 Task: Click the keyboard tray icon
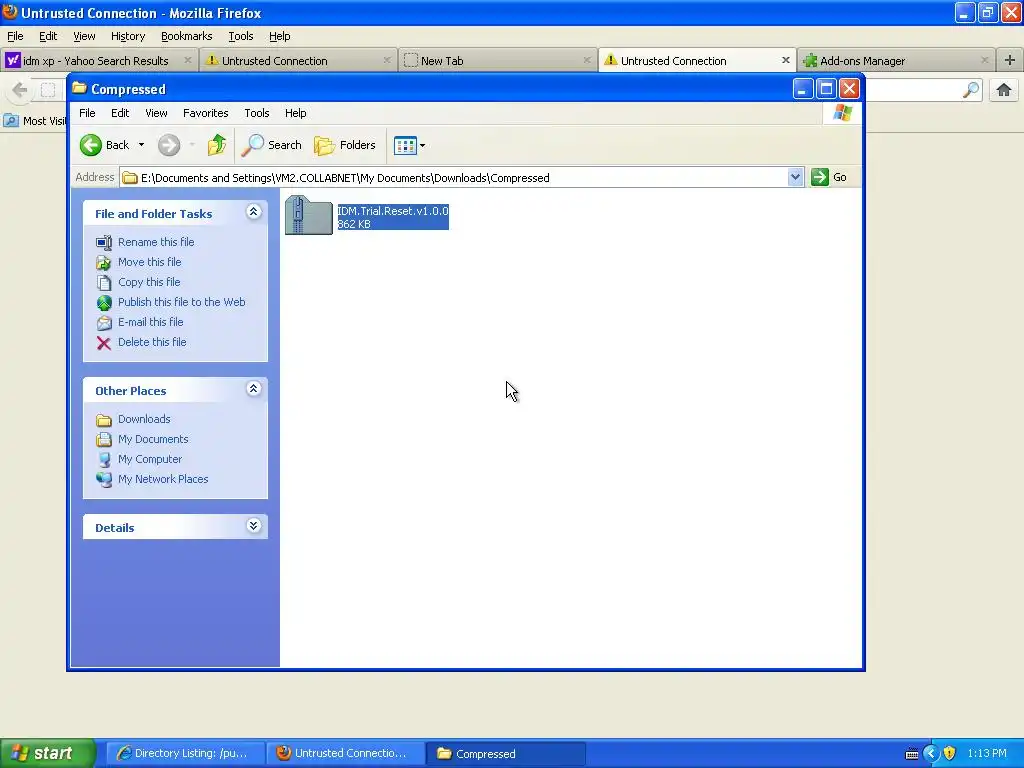click(x=912, y=754)
